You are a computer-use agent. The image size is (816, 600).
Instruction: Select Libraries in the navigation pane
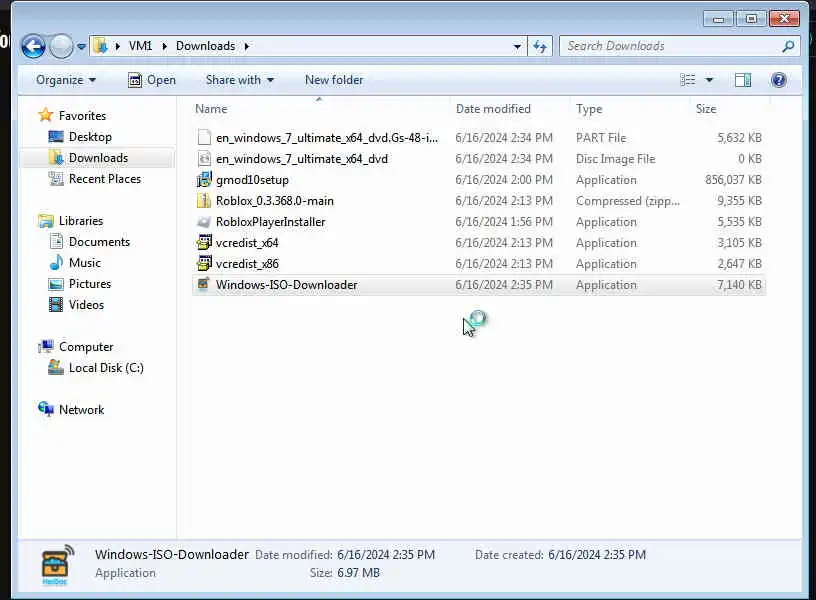click(81, 221)
